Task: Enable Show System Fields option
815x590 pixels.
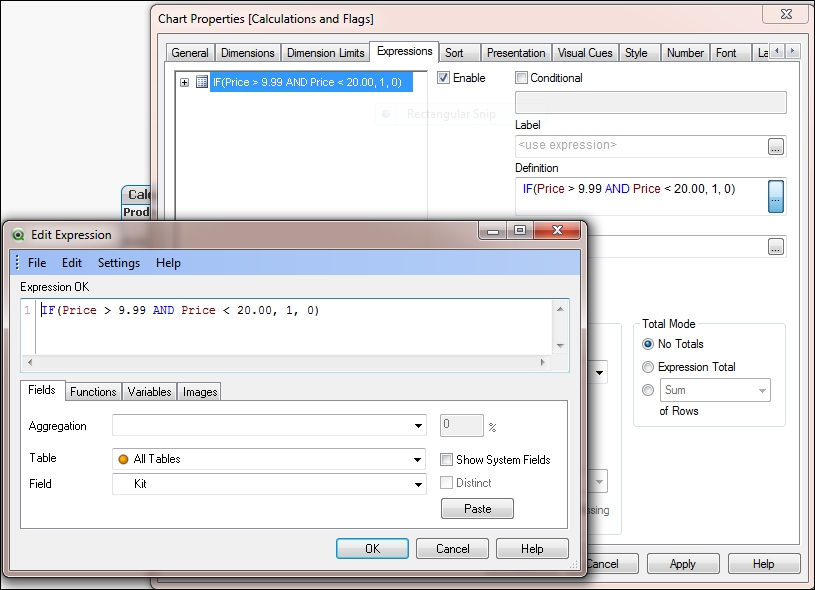Action: click(447, 460)
